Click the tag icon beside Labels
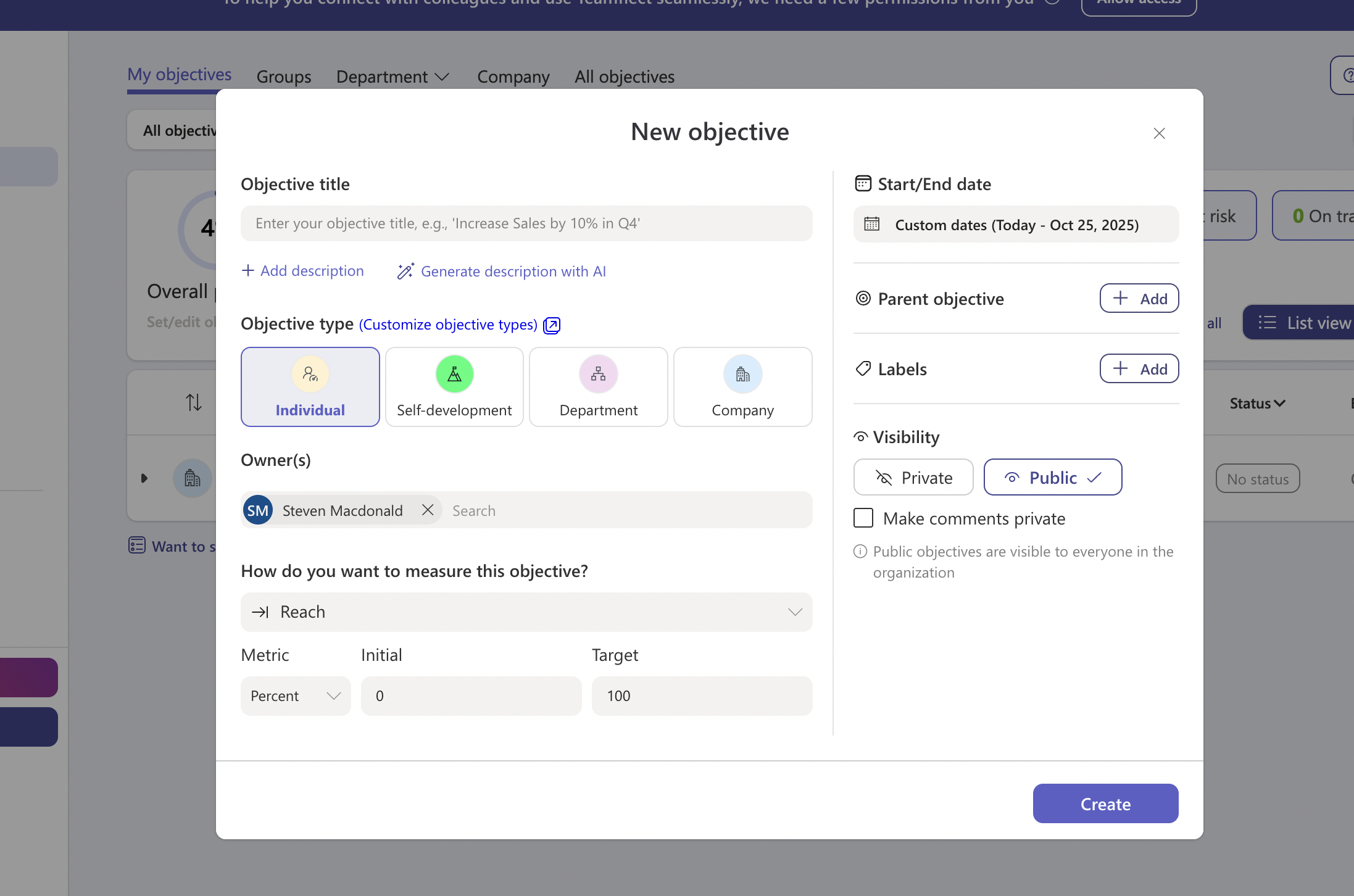Image resolution: width=1354 pixels, height=896 pixels. click(x=863, y=368)
